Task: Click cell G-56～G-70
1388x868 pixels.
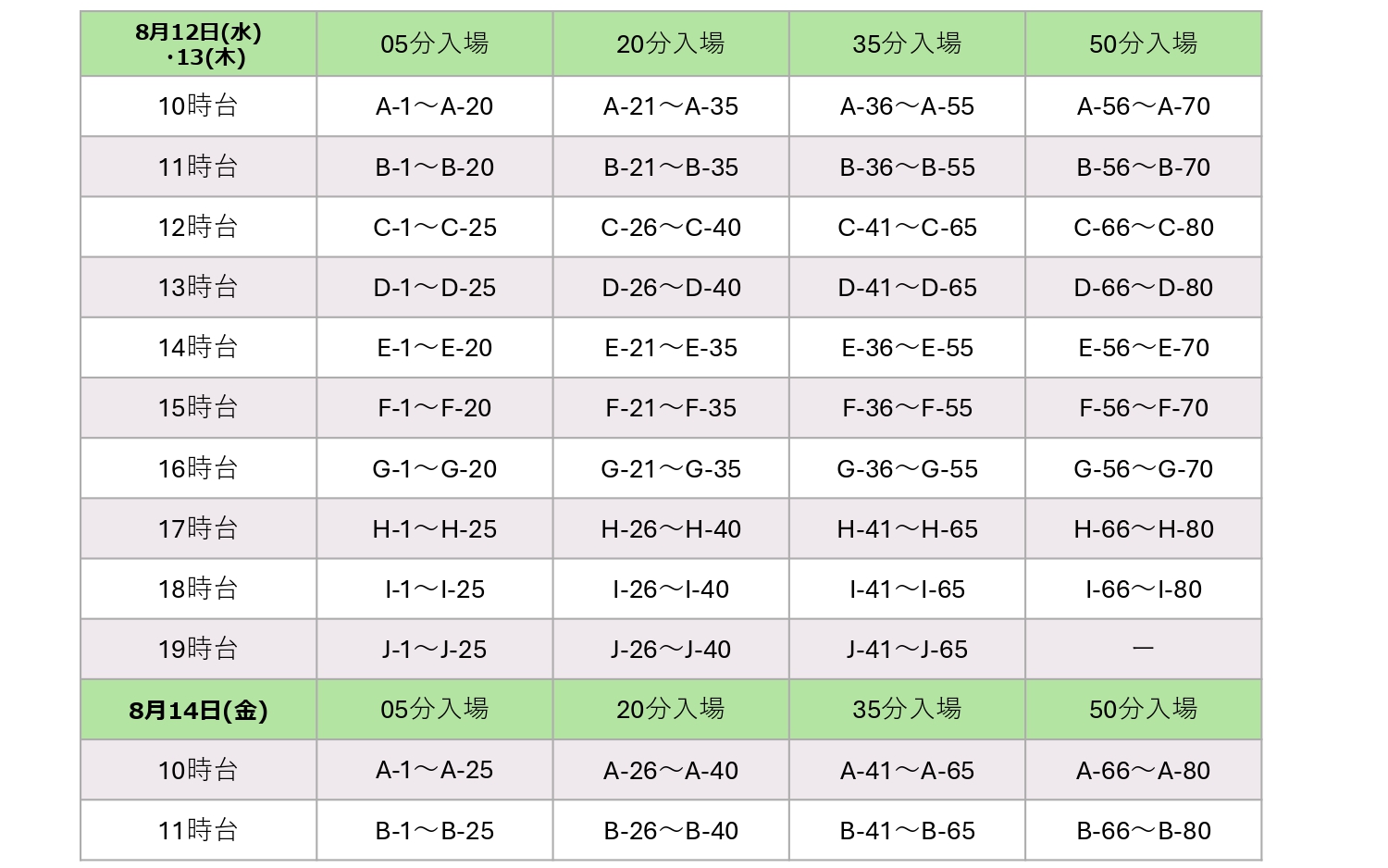Action: point(1143,468)
